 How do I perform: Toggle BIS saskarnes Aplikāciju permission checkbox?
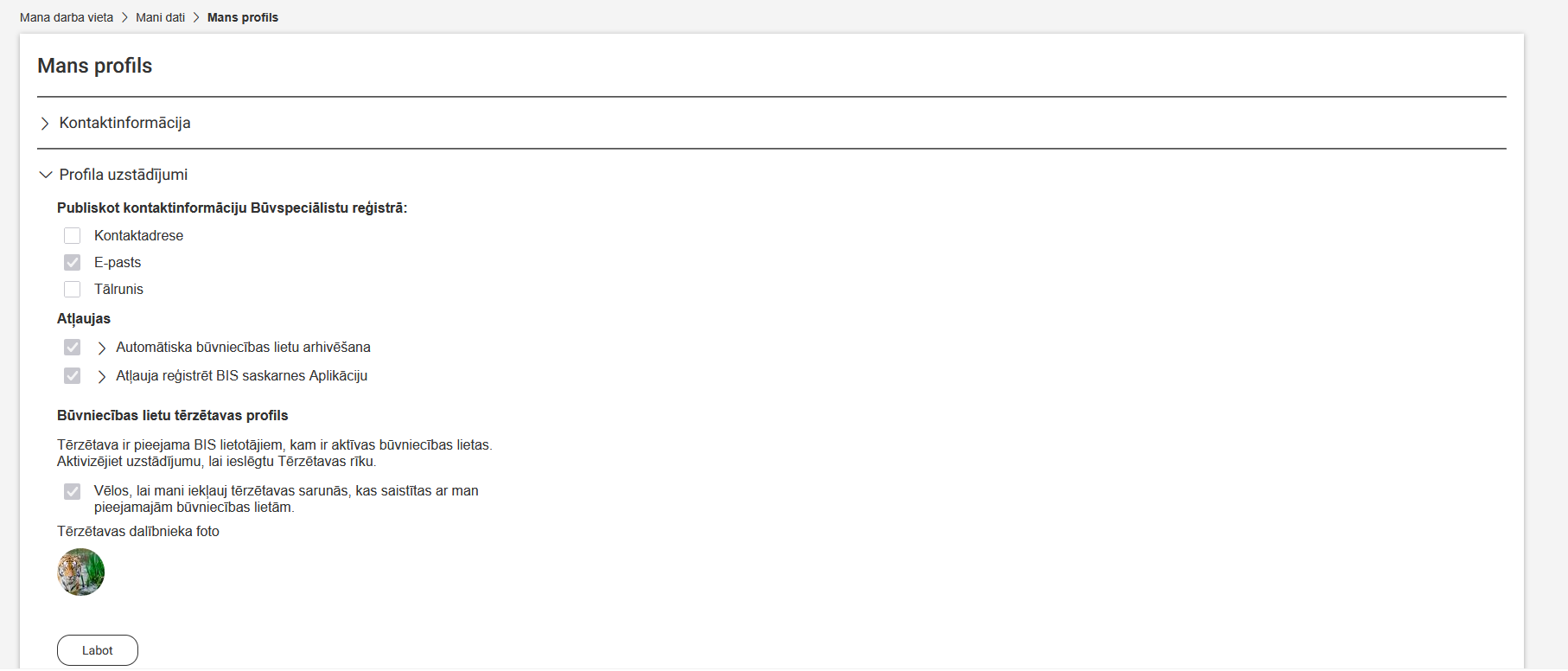pyautogui.click(x=73, y=376)
